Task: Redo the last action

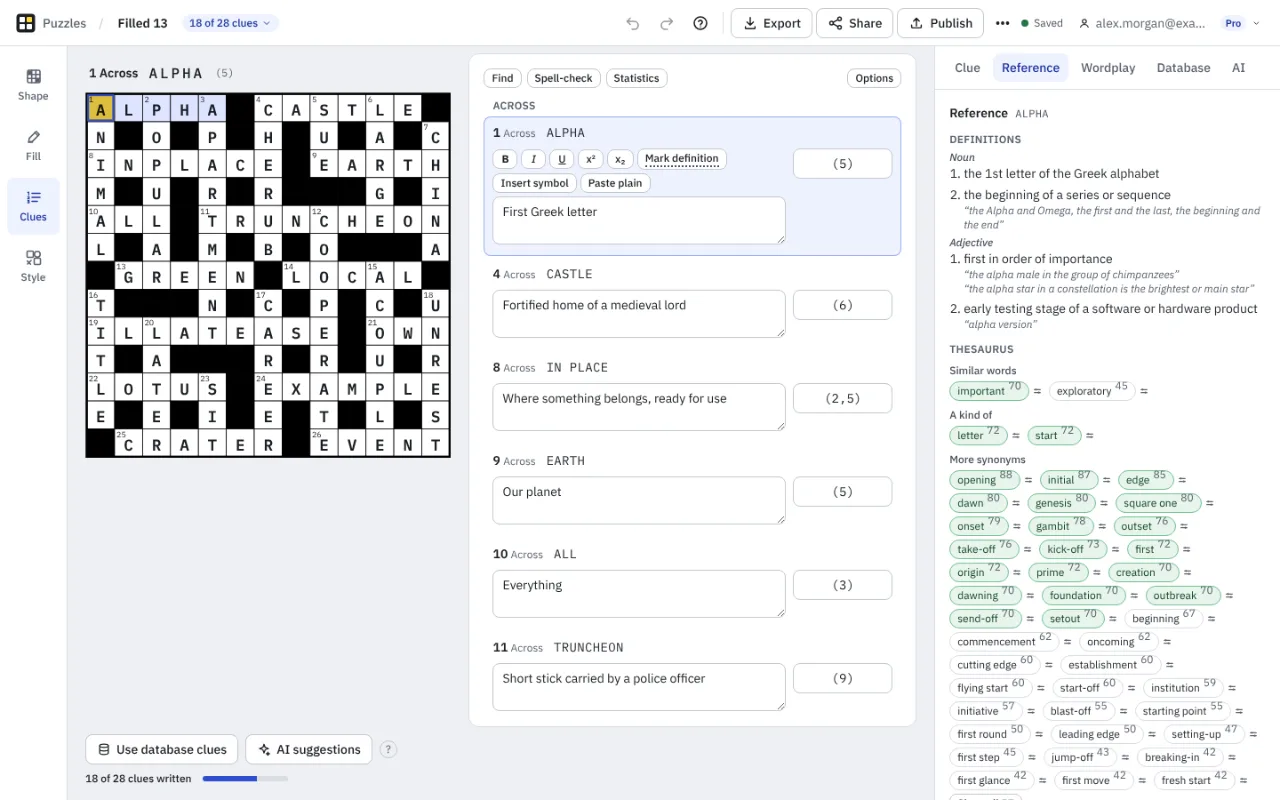Action: (x=666, y=23)
